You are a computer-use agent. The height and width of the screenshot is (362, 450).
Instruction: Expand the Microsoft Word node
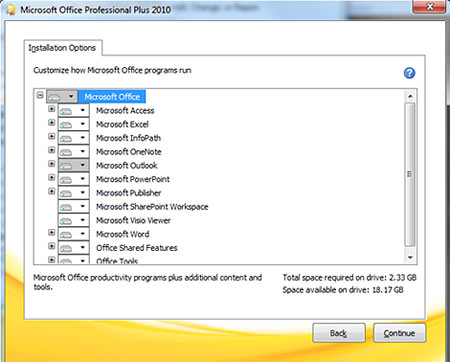[x=51, y=232]
